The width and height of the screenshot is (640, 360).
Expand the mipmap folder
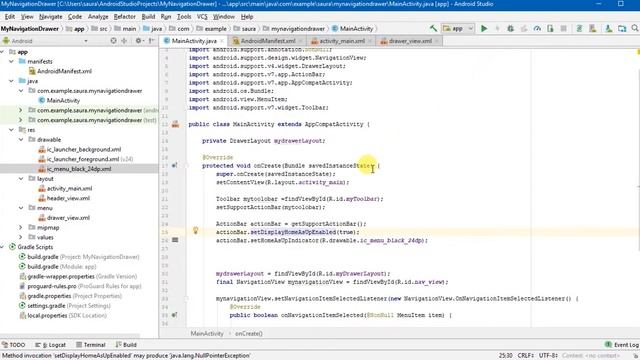coord(21,227)
